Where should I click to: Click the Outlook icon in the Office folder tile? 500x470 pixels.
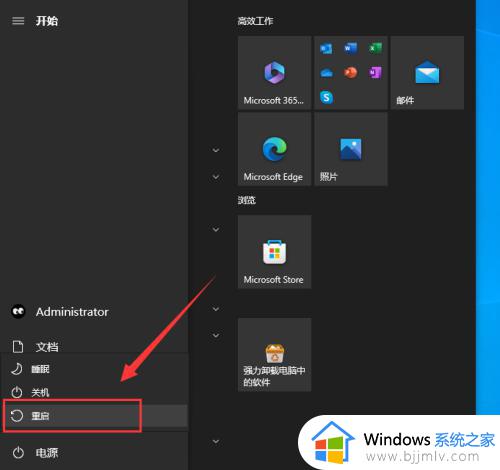click(326, 49)
